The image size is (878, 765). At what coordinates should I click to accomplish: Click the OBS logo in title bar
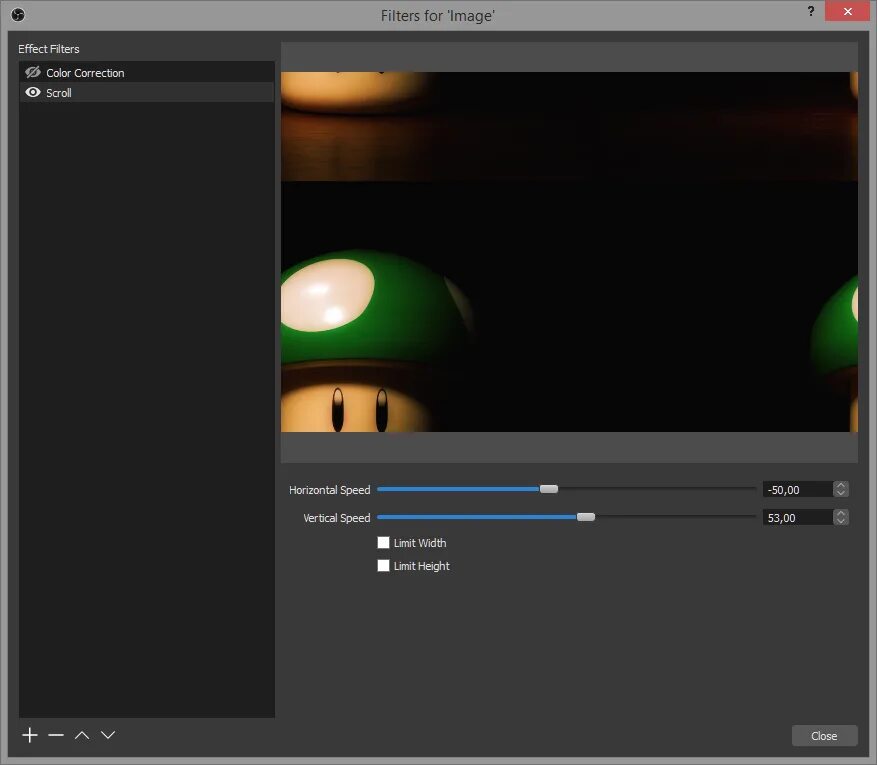tap(18, 15)
